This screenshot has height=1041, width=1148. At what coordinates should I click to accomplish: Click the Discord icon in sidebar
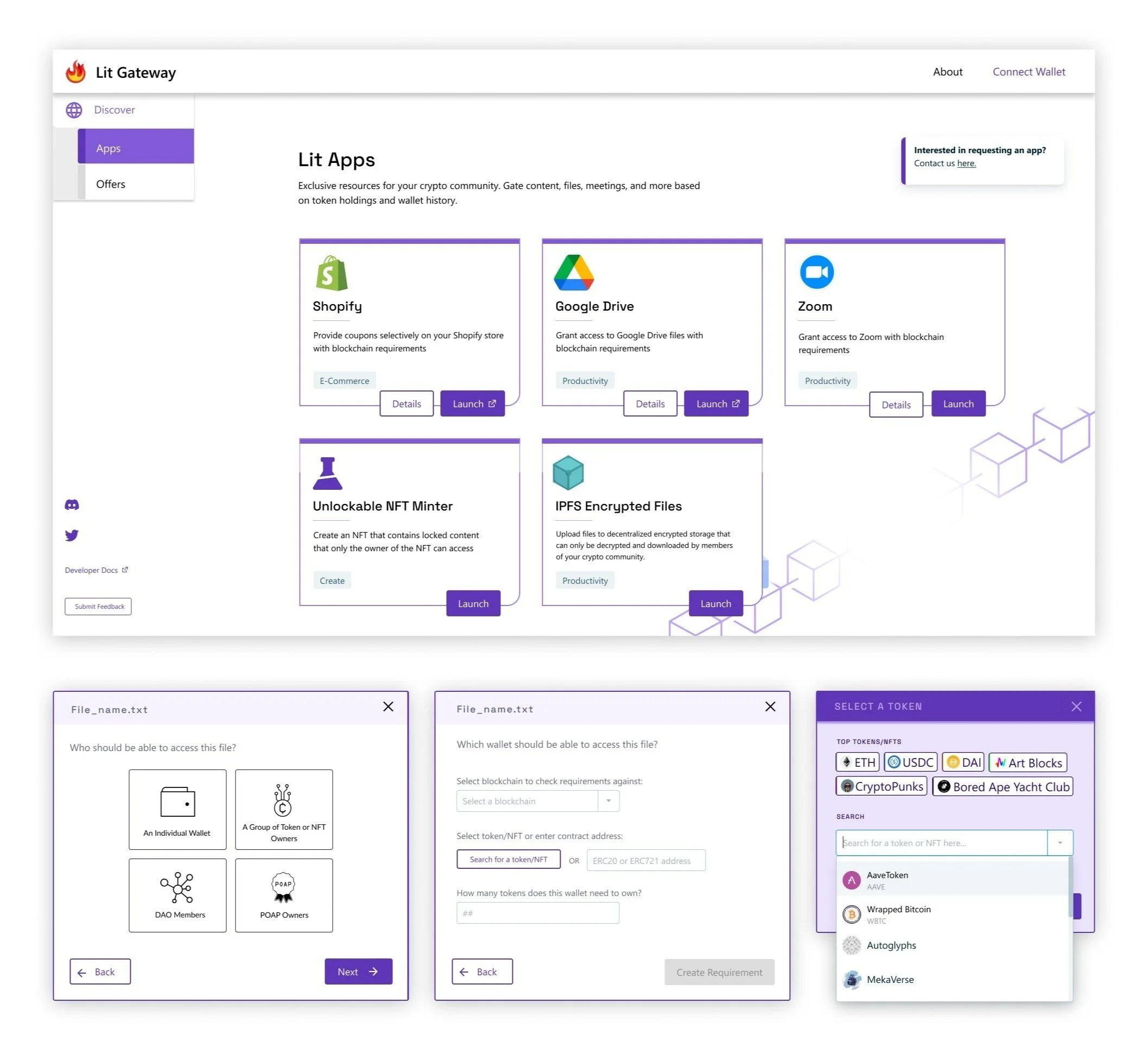[72, 505]
